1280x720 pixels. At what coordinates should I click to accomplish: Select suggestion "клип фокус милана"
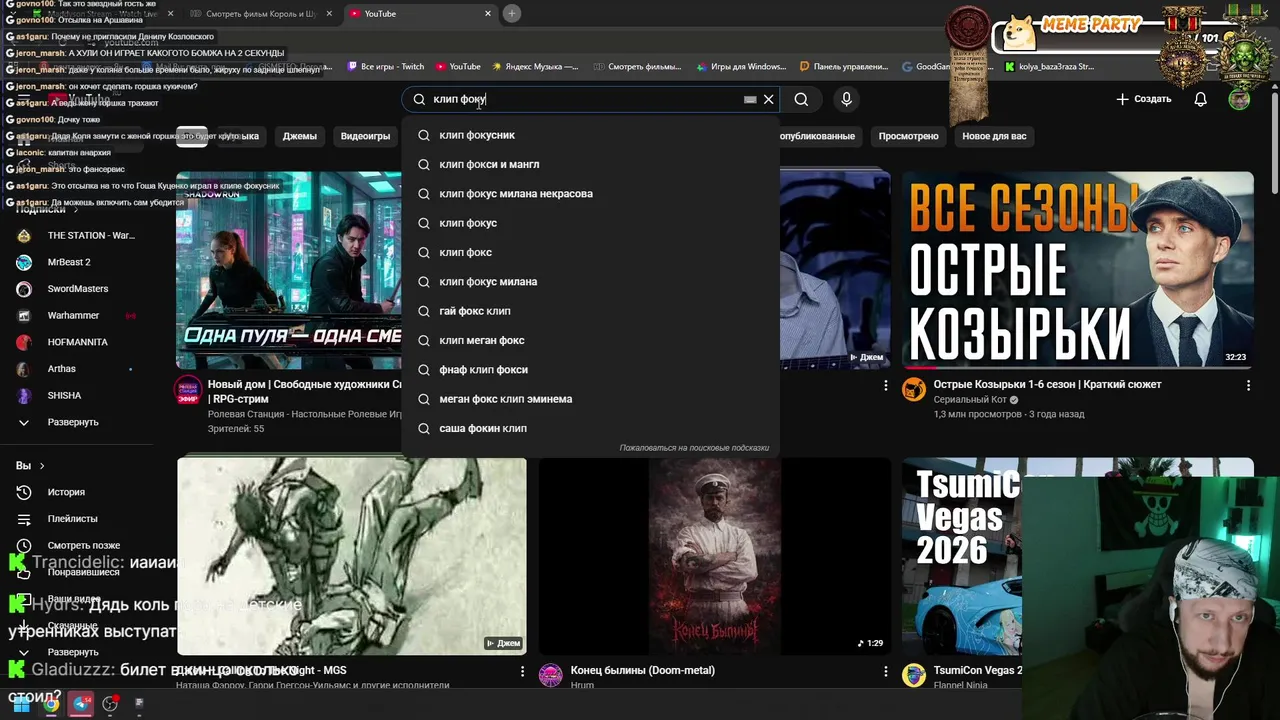(x=590, y=282)
